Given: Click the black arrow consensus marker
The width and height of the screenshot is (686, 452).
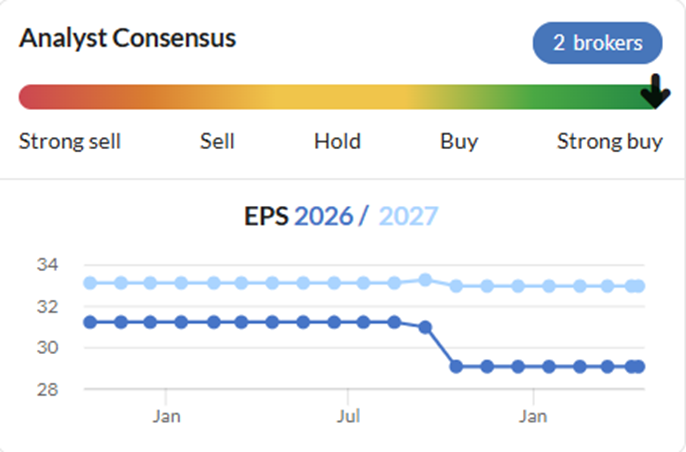Looking at the screenshot, I should [655, 93].
